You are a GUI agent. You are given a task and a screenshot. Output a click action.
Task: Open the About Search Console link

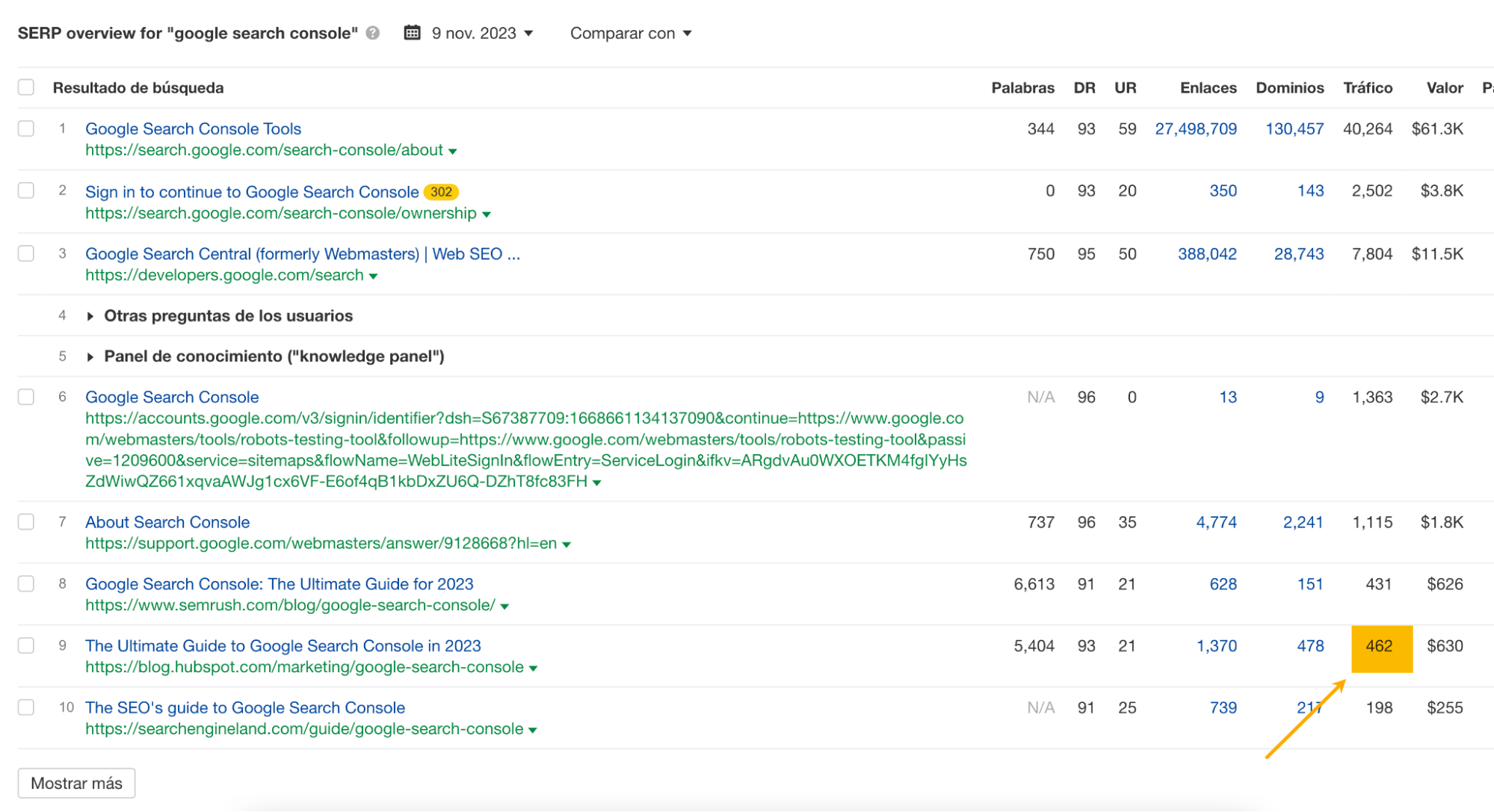coord(167,521)
